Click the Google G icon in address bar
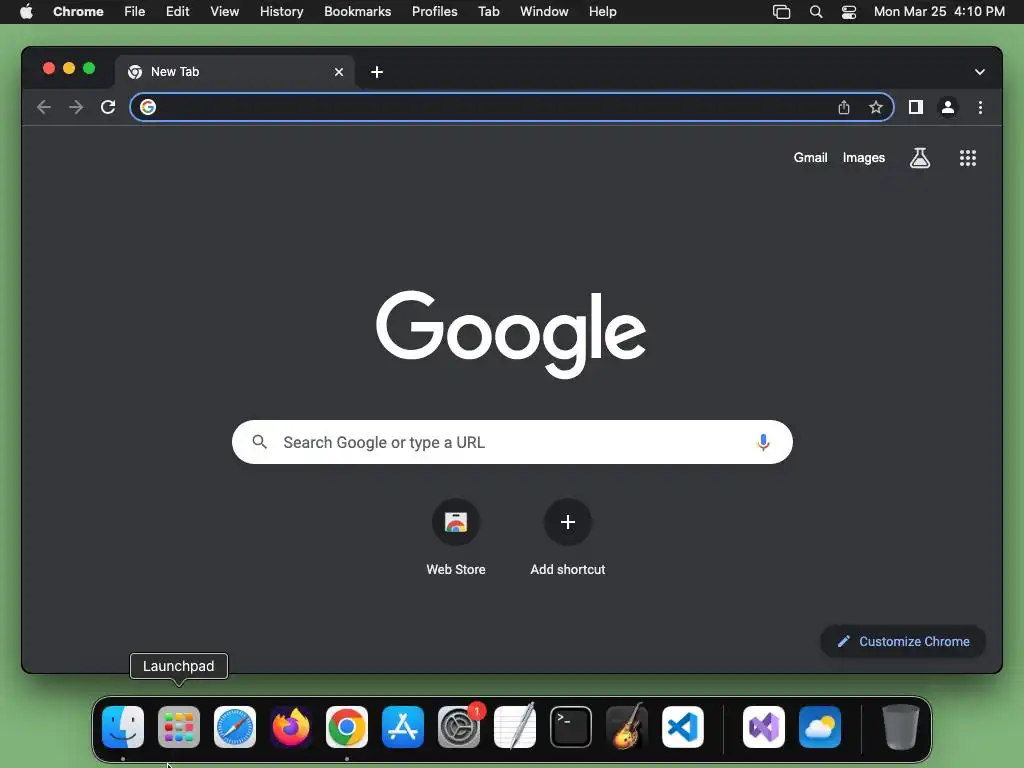Viewport: 1024px width, 768px height. pos(148,107)
